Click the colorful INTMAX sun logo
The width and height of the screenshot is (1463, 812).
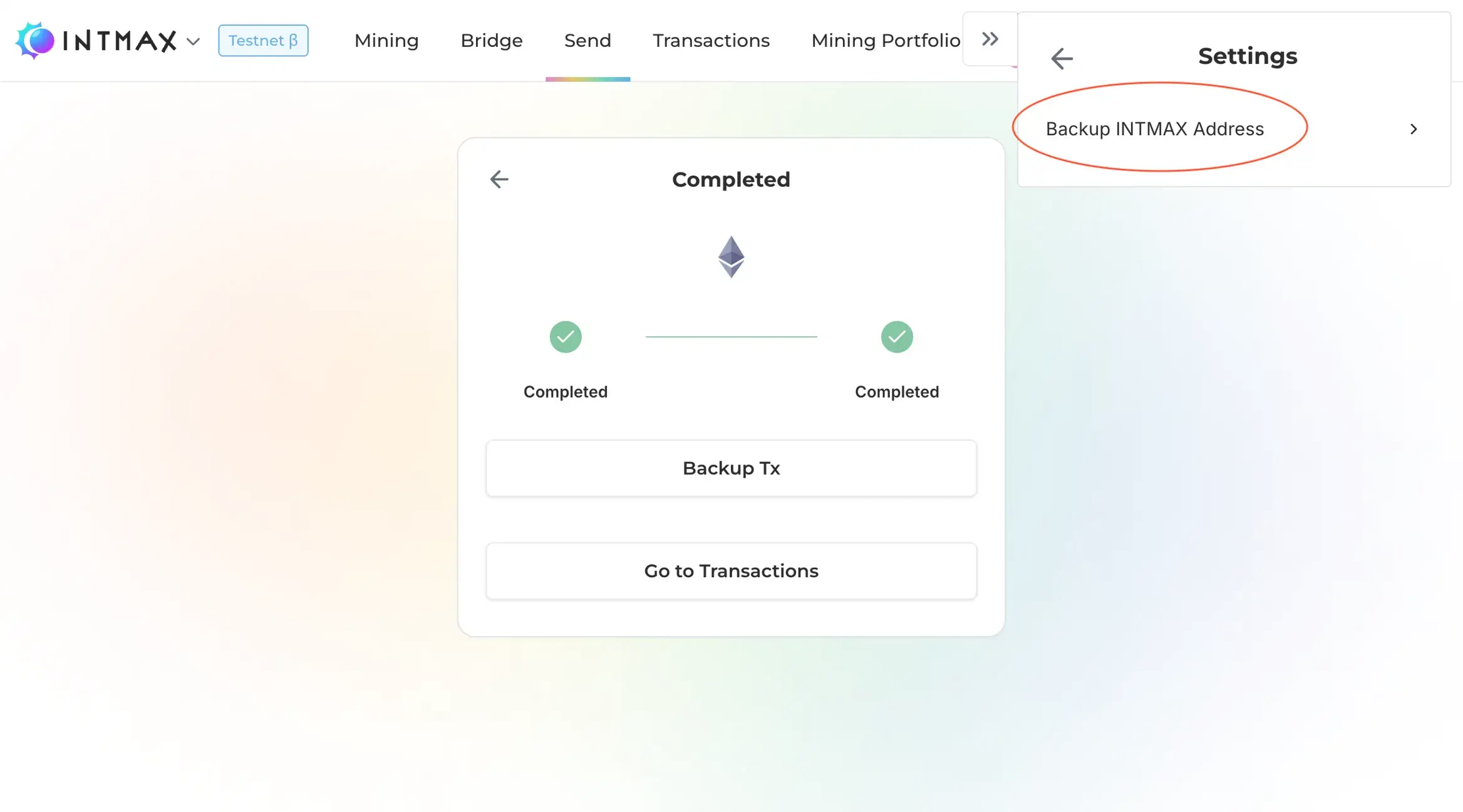tap(36, 40)
